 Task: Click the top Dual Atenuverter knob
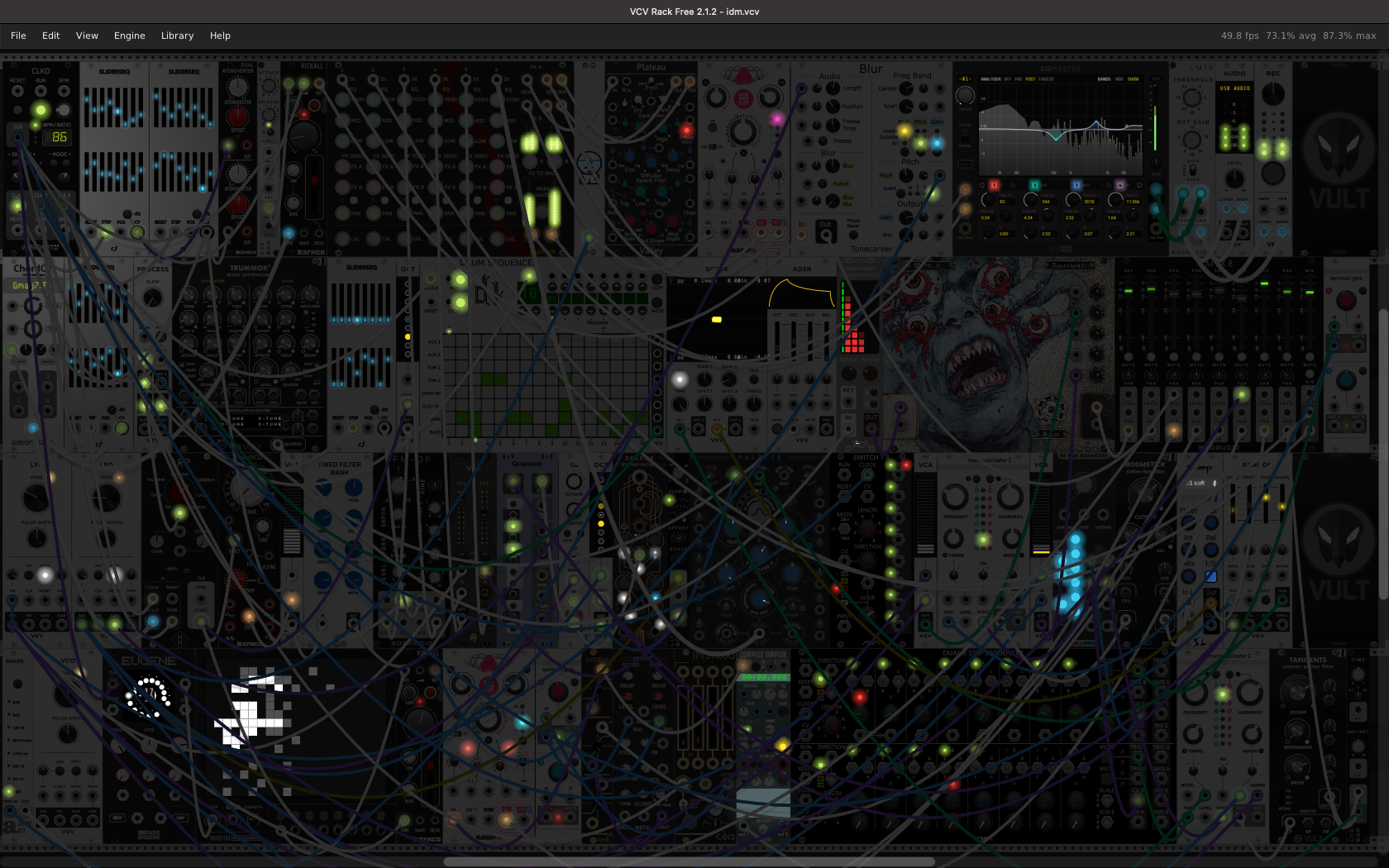[238, 87]
